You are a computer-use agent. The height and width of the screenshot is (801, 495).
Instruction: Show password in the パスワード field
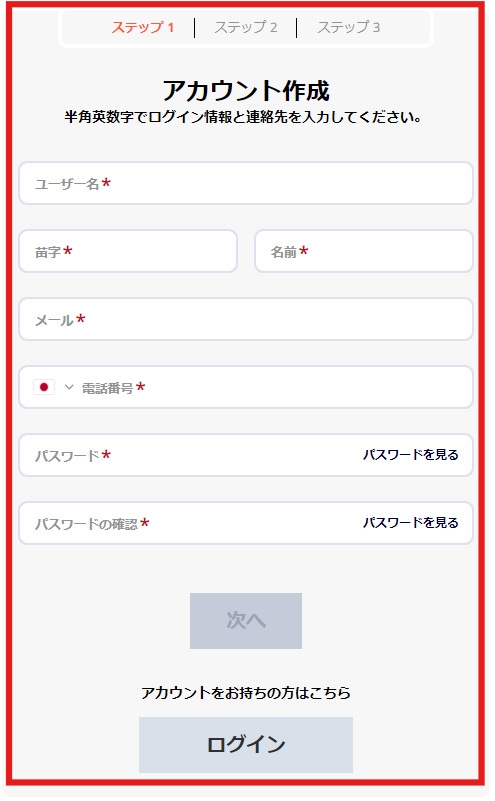[x=411, y=455]
